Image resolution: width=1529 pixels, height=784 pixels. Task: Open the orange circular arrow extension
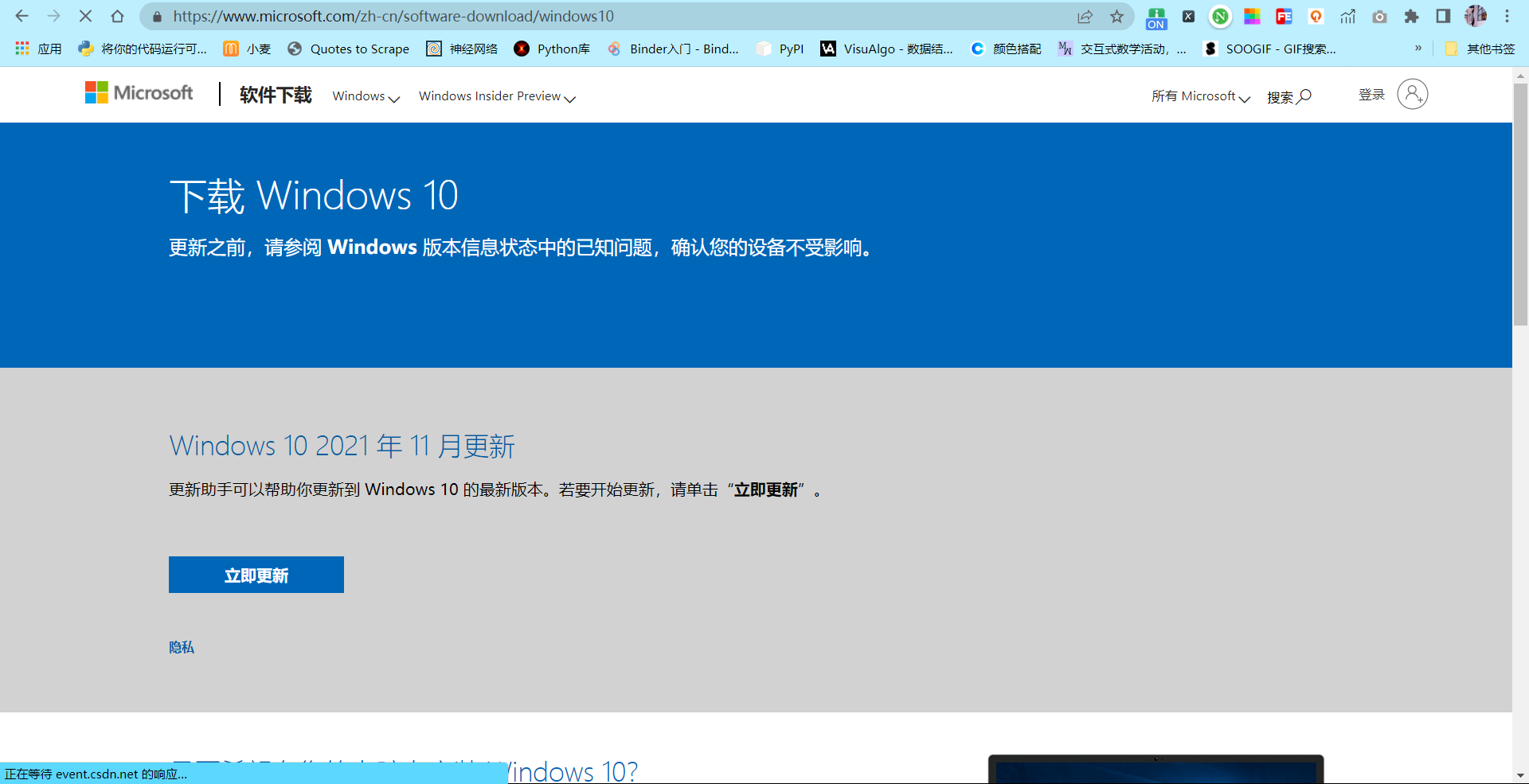tap(1316, 17)
